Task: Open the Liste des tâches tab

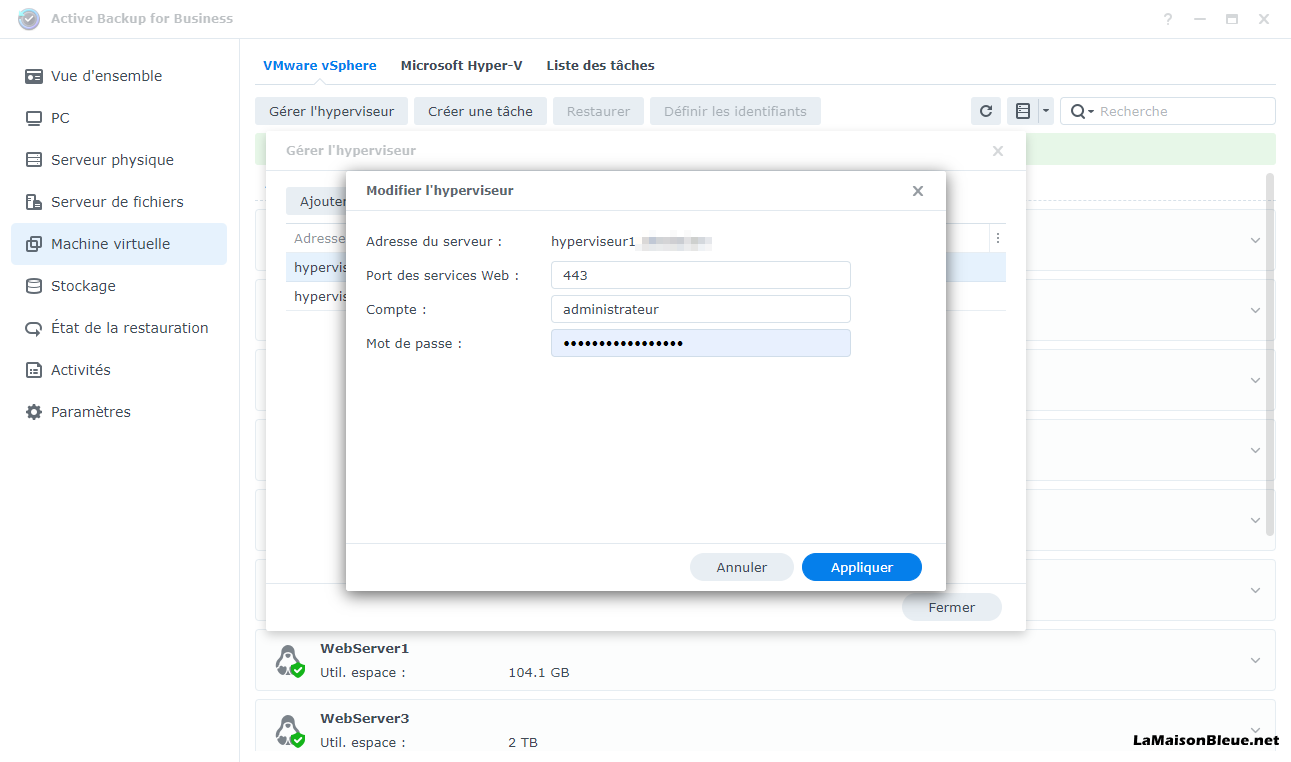Action: (600, 66)
